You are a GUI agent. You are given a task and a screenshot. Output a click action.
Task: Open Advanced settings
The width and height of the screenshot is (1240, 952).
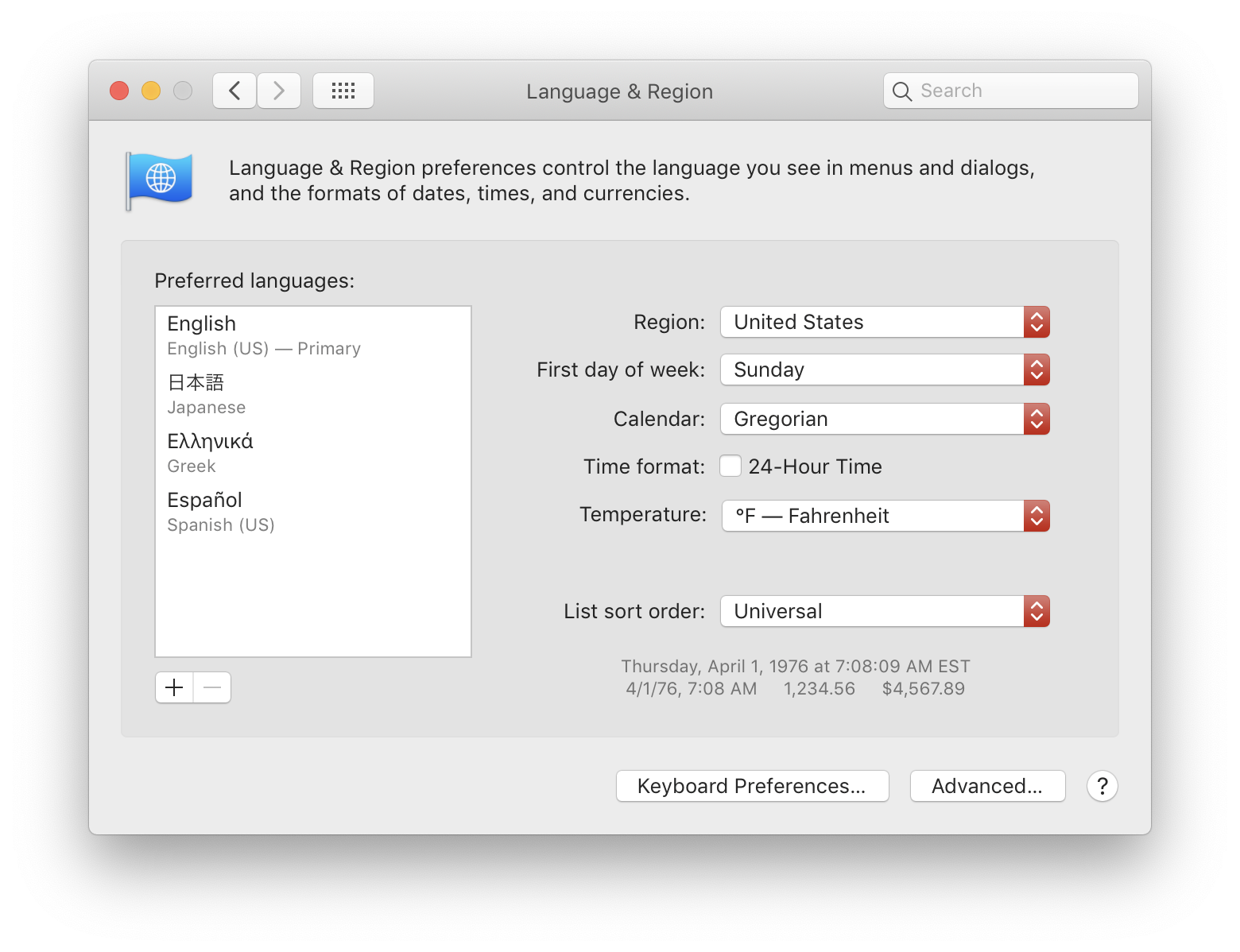click(x=987, y=786)
